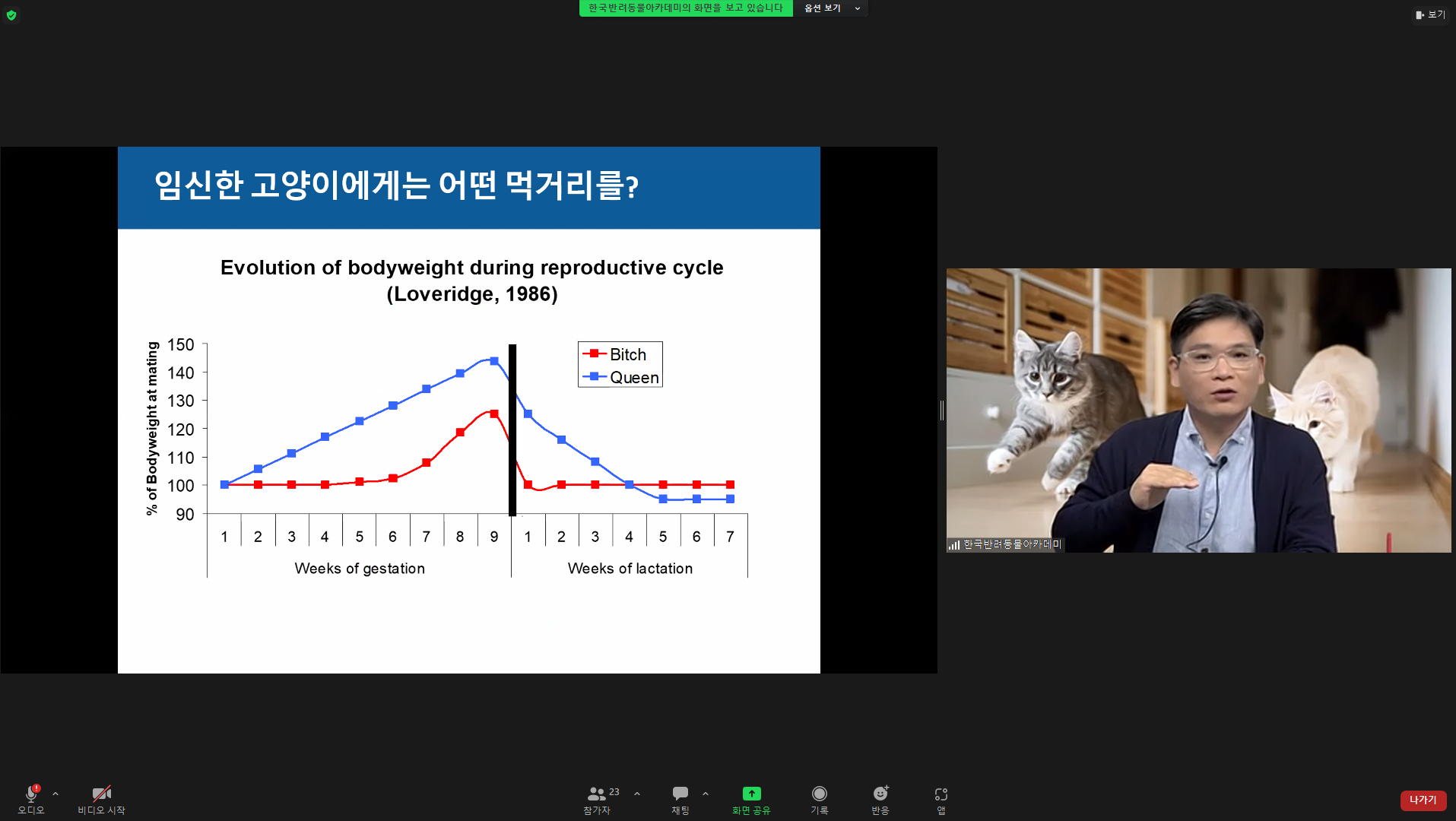Click the 'Weeks of lactation' axis label
This screenshot has width=1456, height=821.
click(x=630, y=569)
